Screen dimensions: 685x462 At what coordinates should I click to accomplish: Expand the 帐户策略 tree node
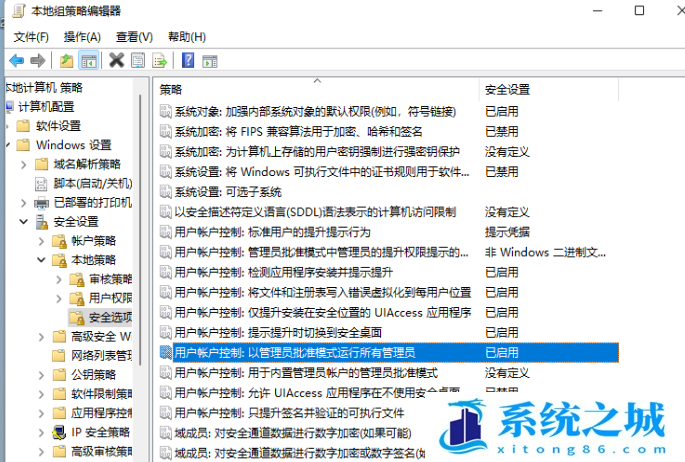point(39,240)
